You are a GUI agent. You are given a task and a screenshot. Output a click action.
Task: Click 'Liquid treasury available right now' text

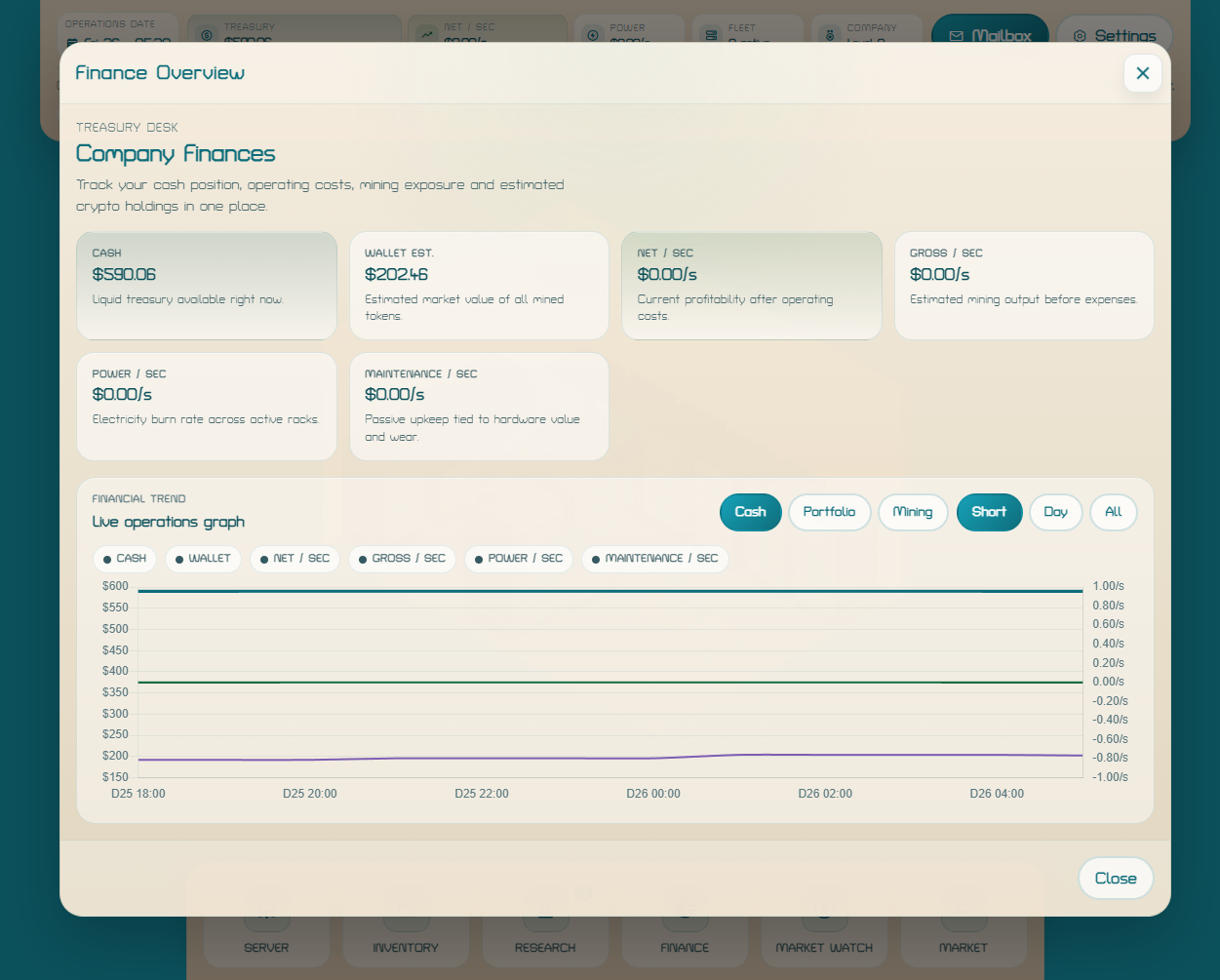(188, 299)
